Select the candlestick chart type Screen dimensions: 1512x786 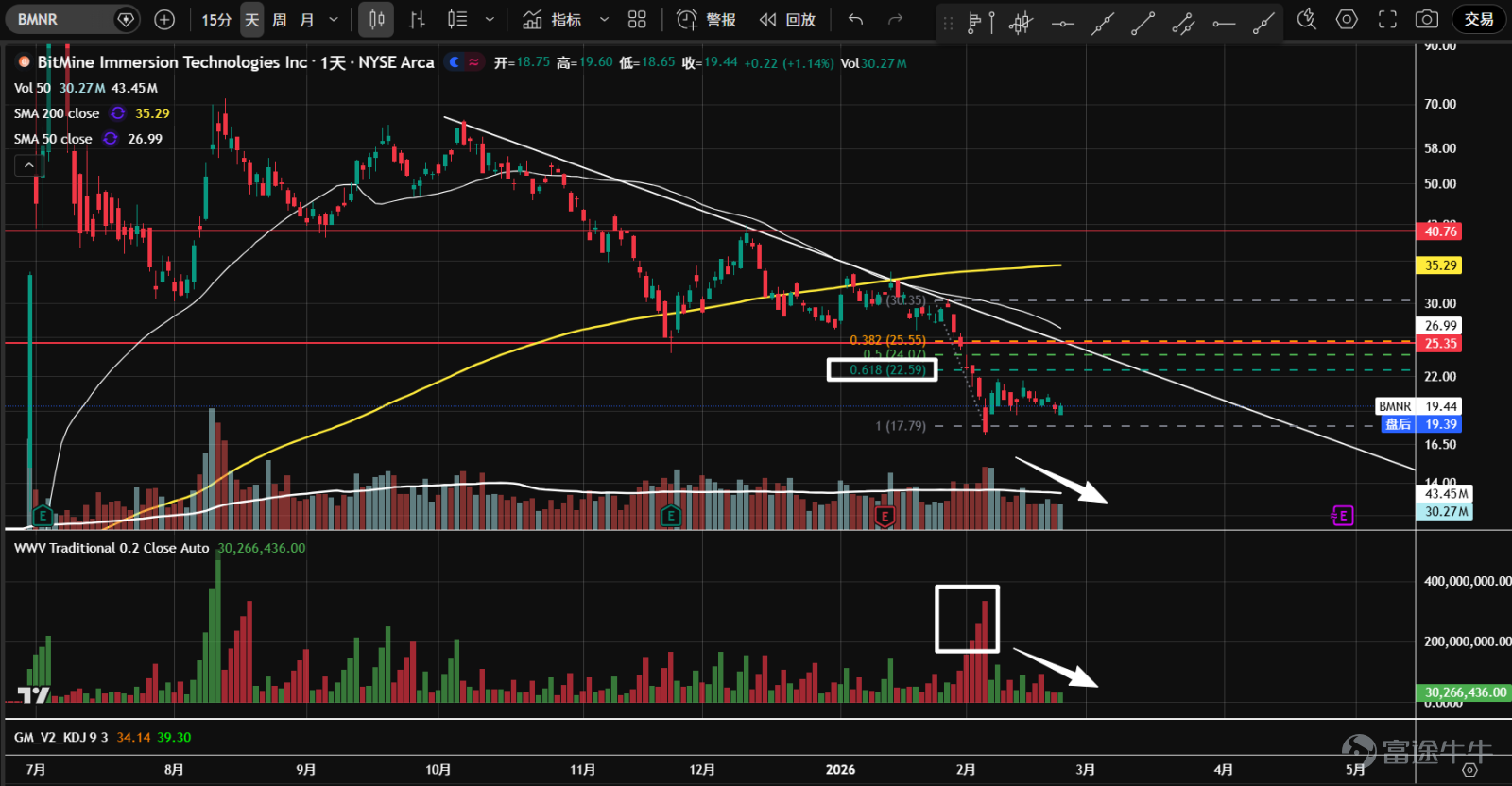[x=376, y=19]
